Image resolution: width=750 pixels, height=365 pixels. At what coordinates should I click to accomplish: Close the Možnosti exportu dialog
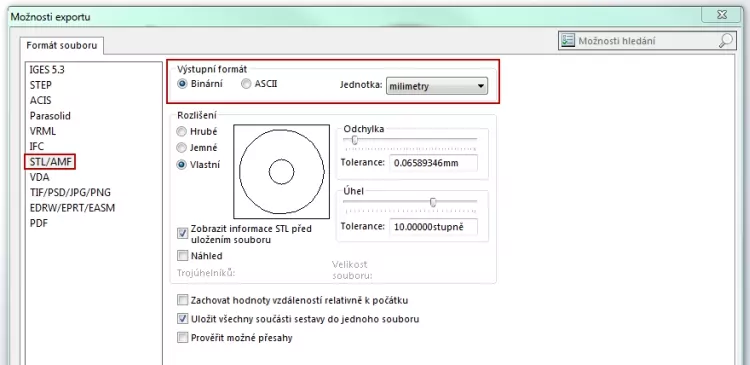click(x=722, y=15)
